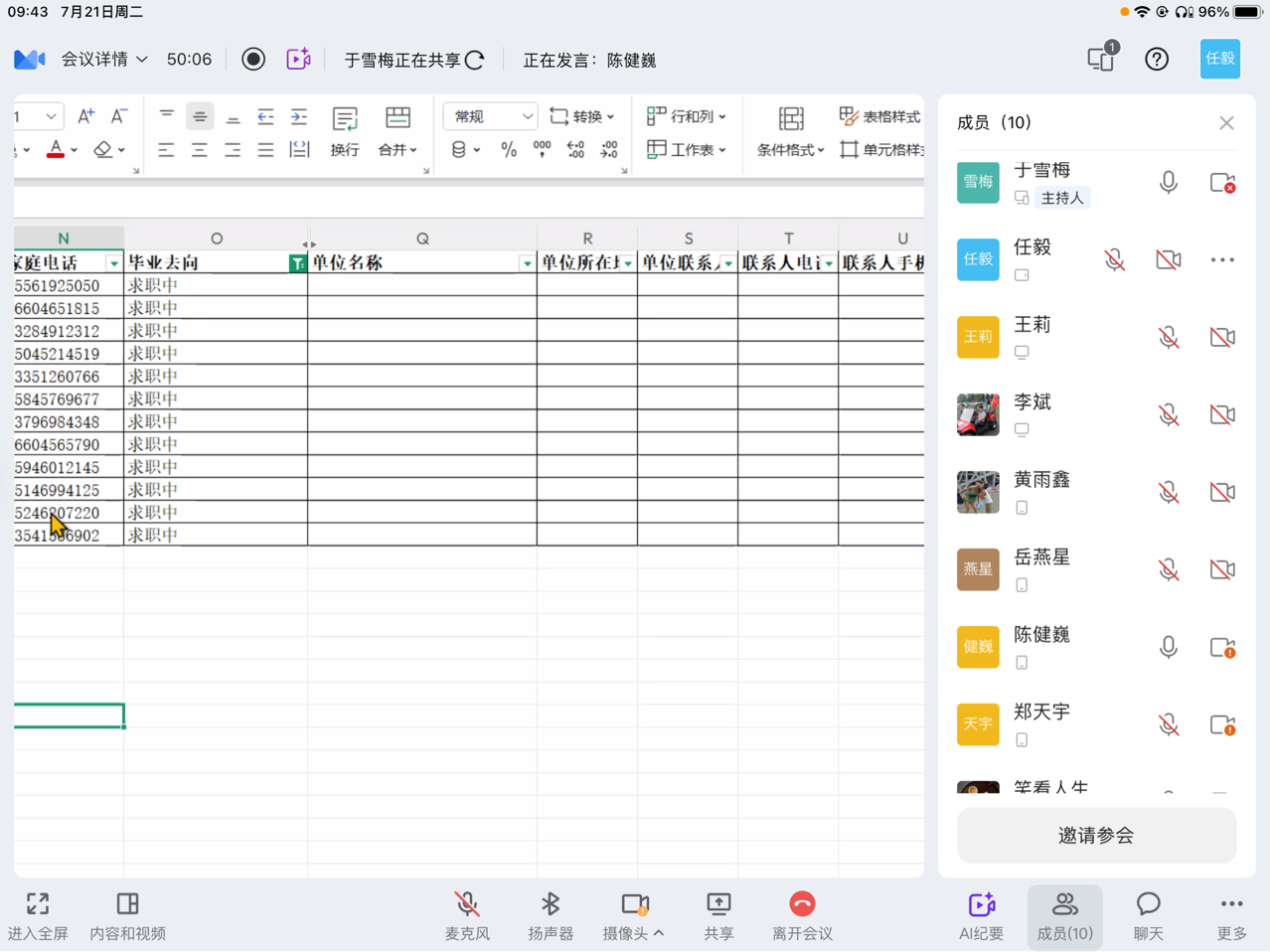
Task: Select top vertical alignment icon
Action: pos(167,116)
